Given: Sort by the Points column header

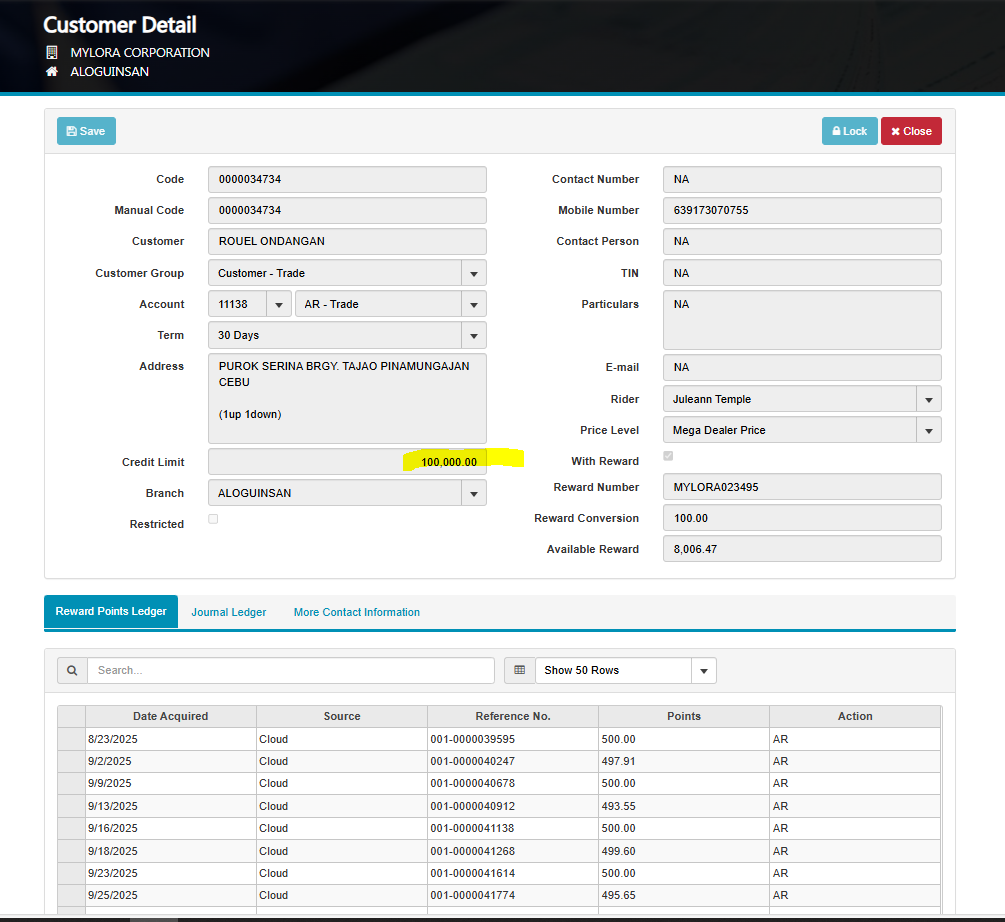Looking at the screenshot, I should coord(683,716).
